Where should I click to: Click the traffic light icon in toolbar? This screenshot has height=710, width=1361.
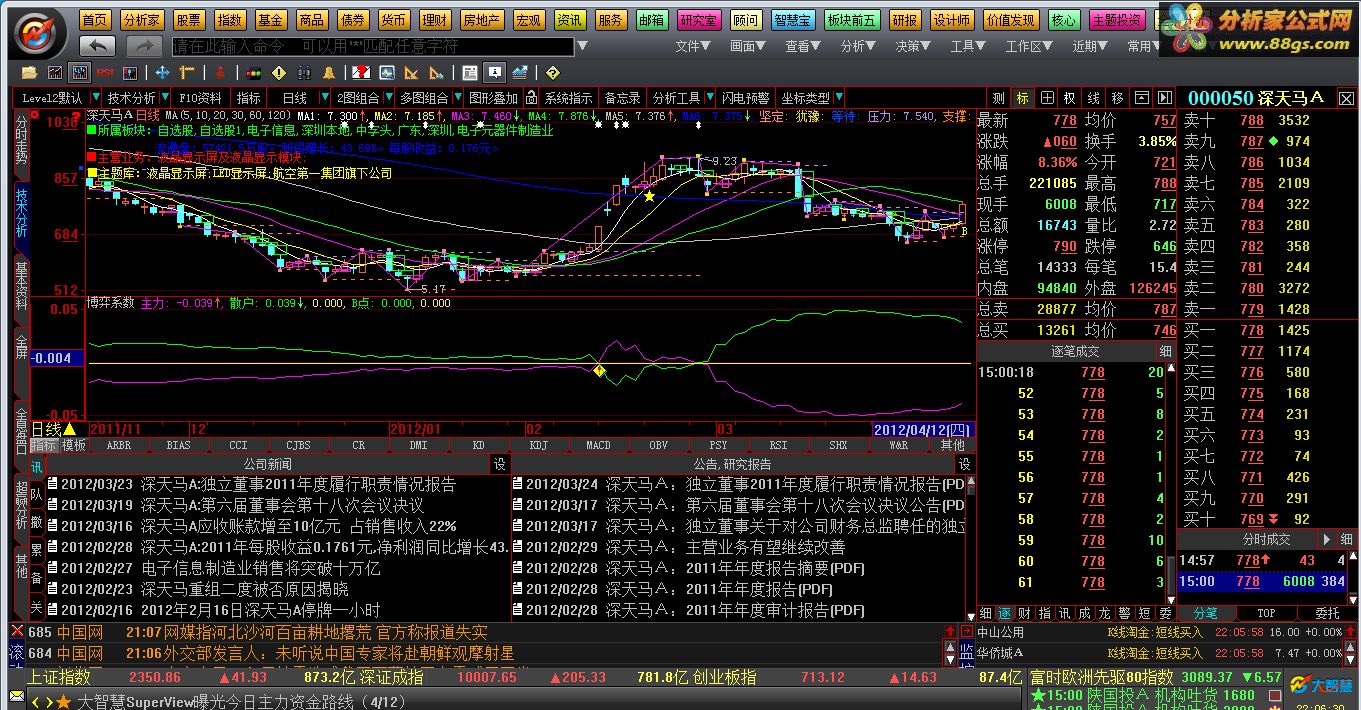coord(254,73)
